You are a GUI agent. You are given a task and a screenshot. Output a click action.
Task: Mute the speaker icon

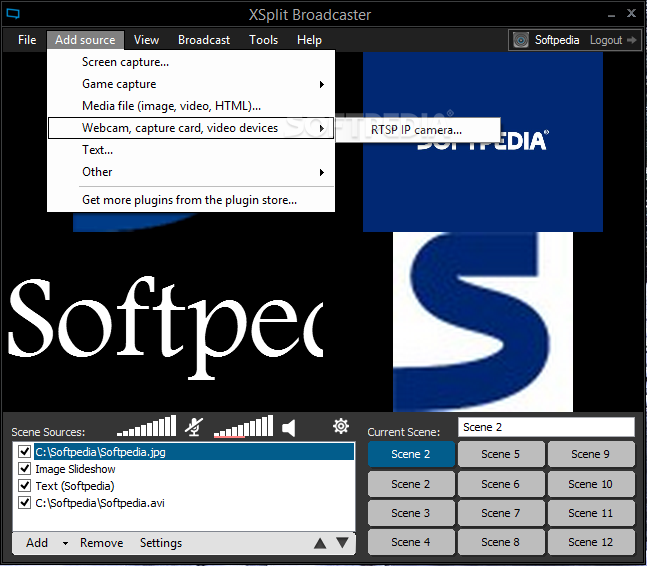[x=288, y=428]
